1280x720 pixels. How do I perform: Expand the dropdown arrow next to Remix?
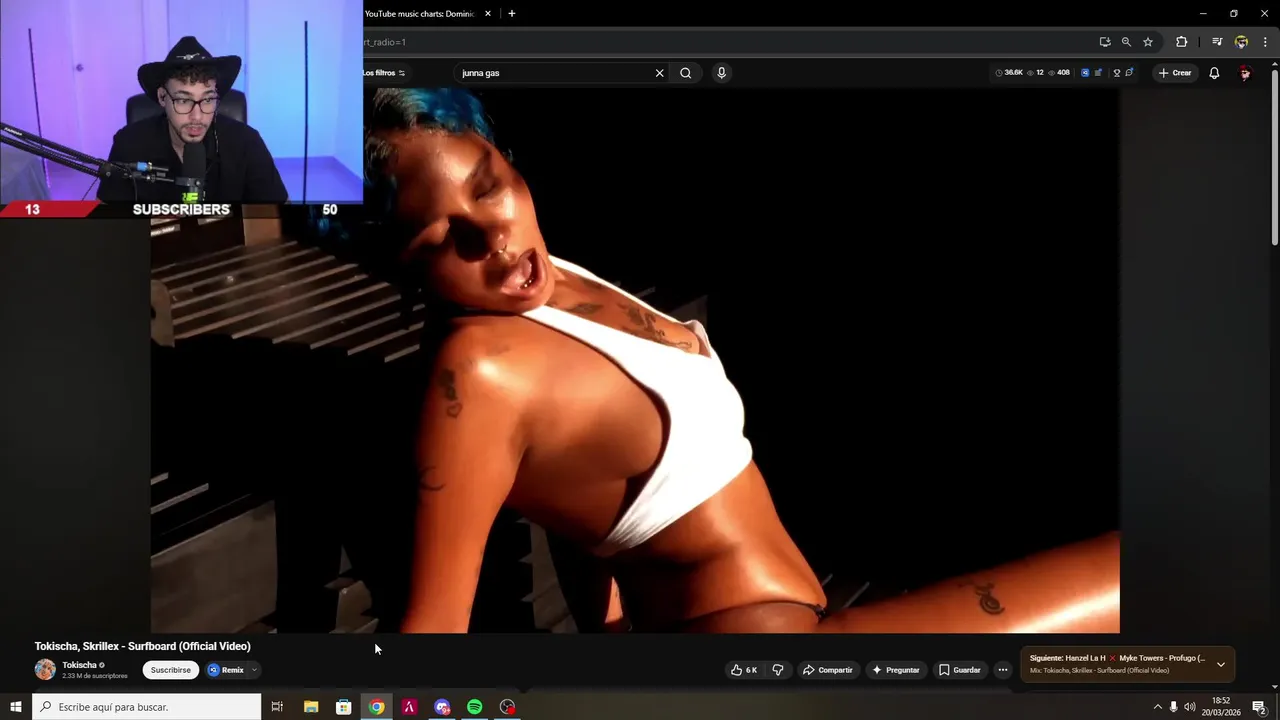254,670
